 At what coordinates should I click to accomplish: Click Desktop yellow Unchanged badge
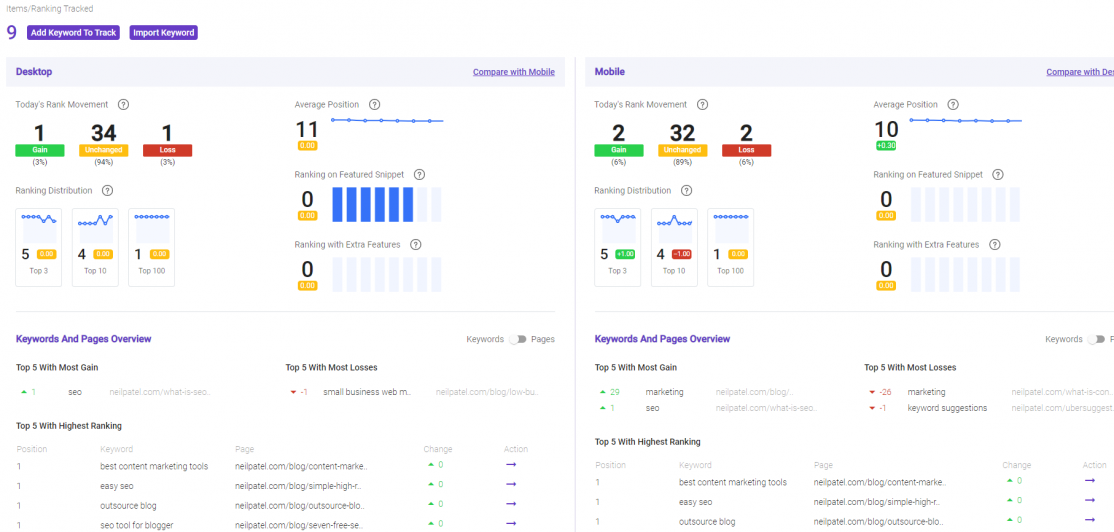pyautogui.click(x=104, y=151)
